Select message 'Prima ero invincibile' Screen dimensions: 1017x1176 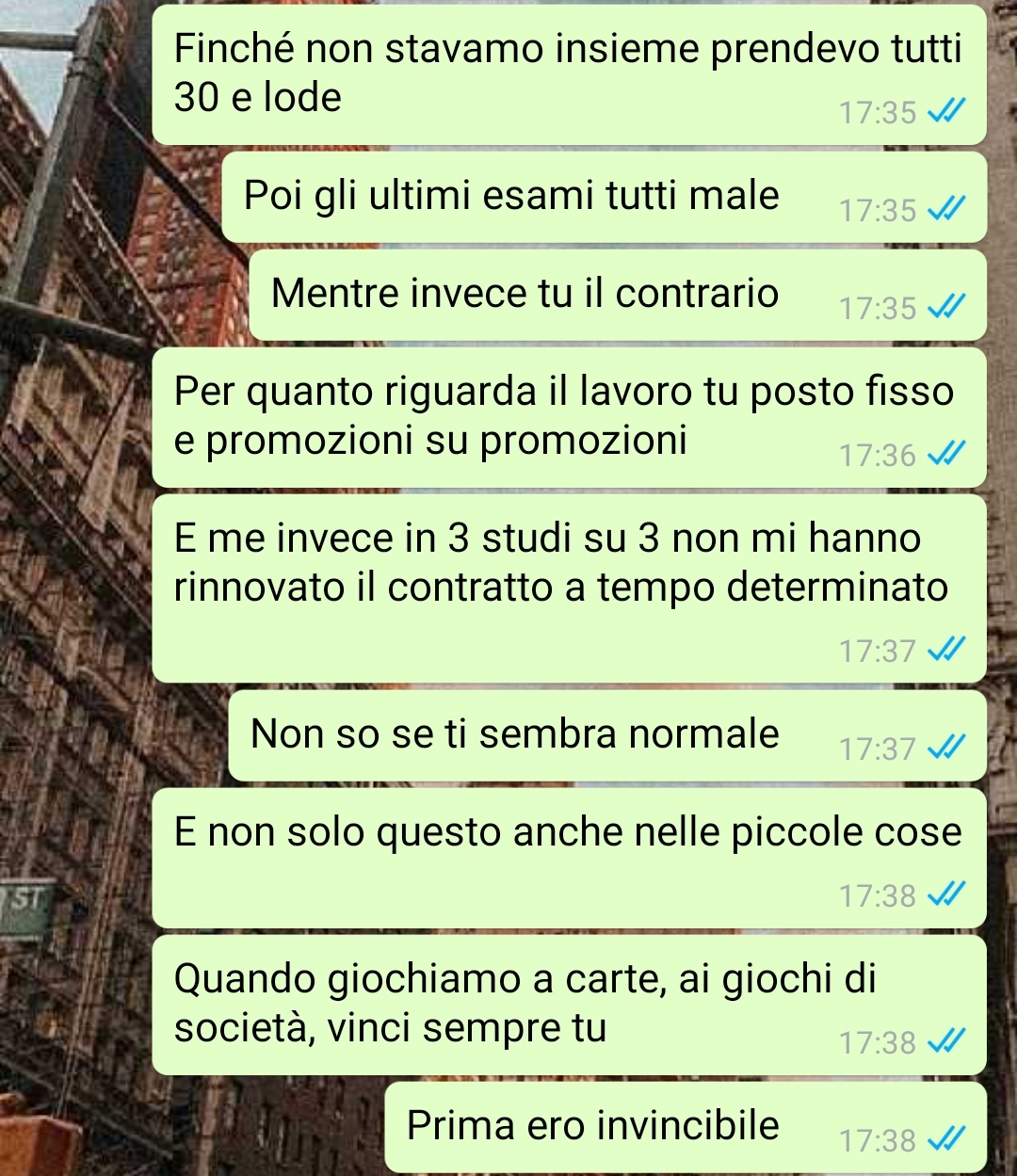coord(686,1127)
